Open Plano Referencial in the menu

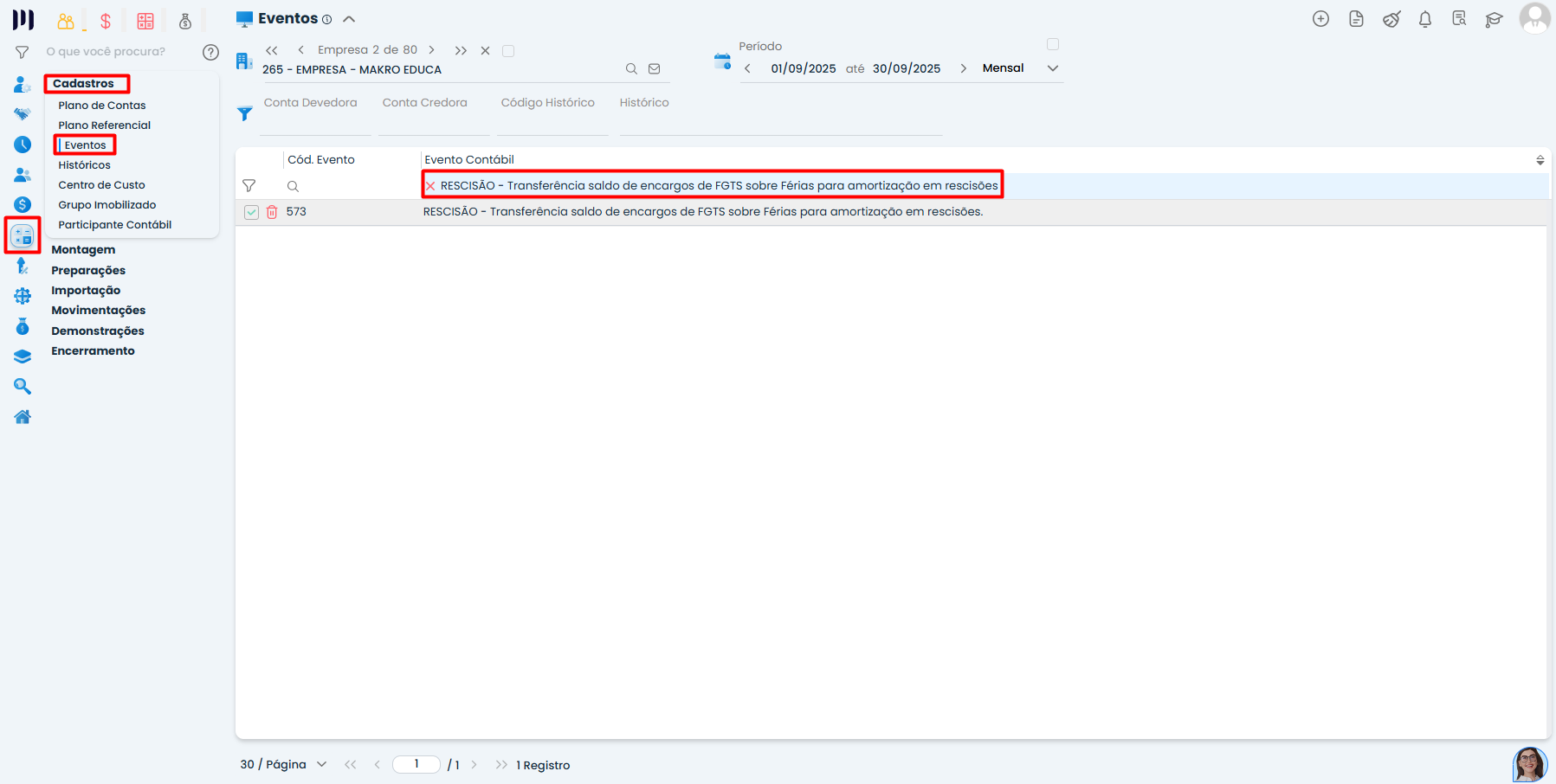click(105, 125)
